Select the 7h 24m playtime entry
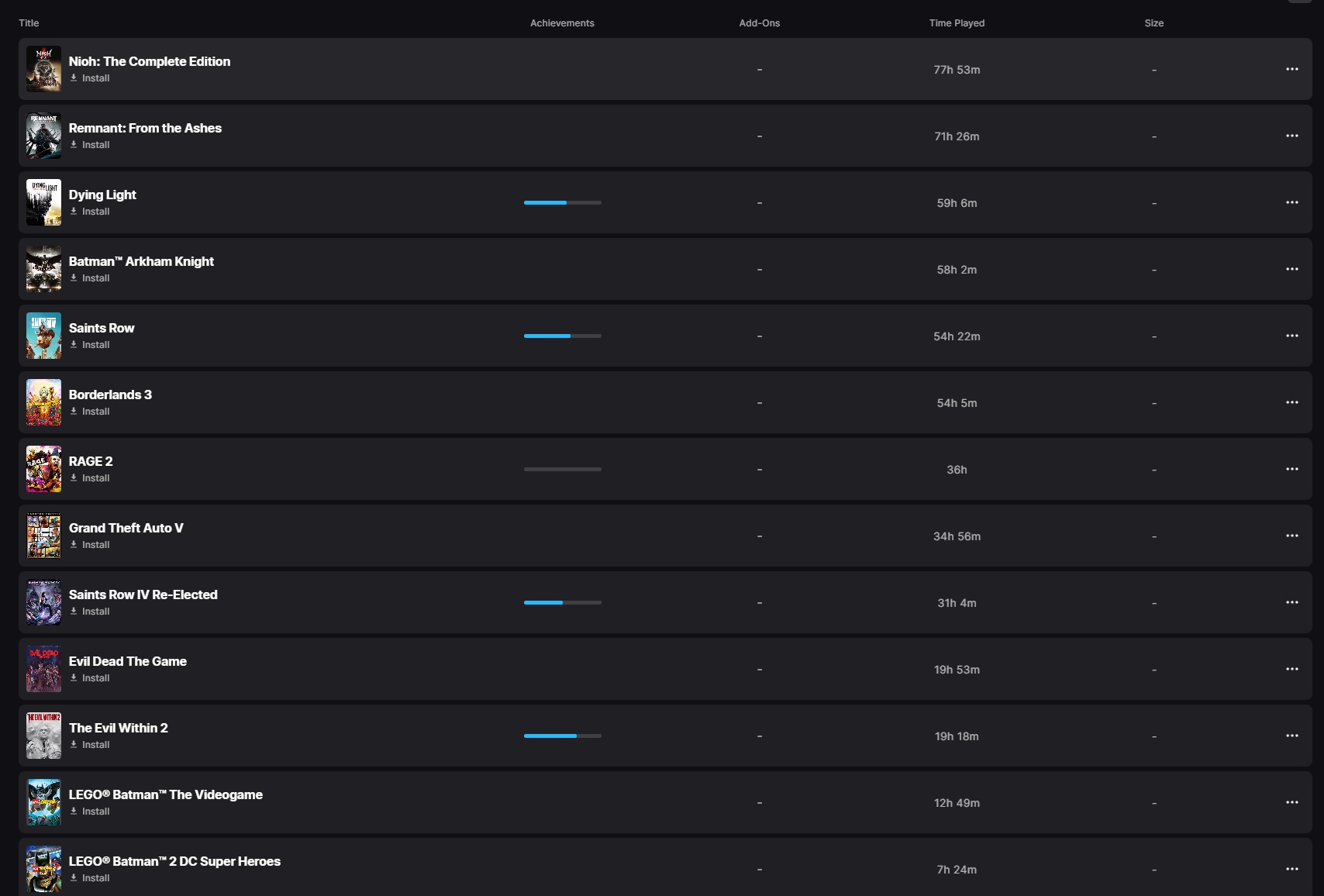1324x896 pixels. [x=957, y=870]
